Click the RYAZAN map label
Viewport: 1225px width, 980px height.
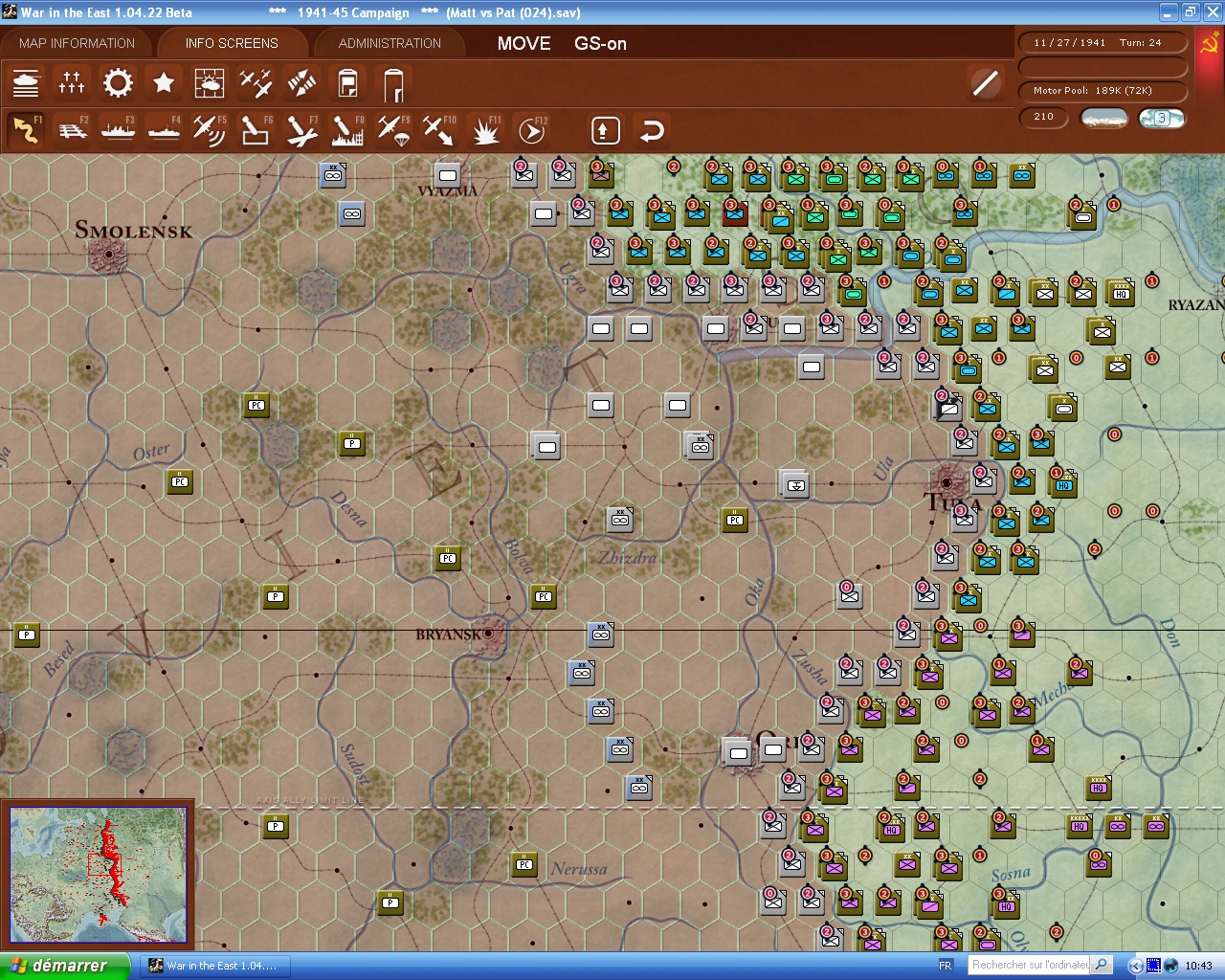(1196, 304)
